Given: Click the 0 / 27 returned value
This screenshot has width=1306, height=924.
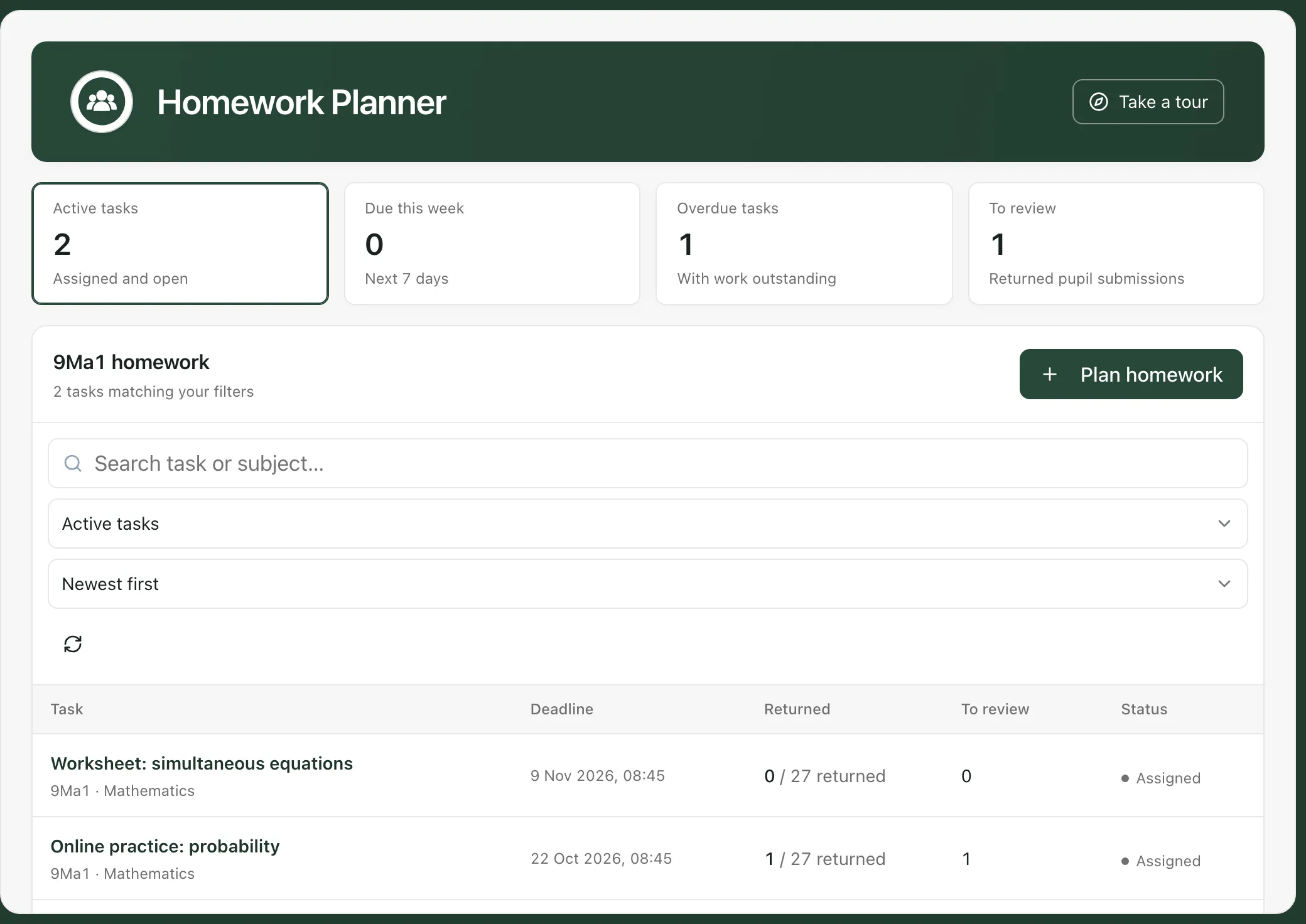Looking at the screenshot, I should pyautogui.click(x=824, y=776).
